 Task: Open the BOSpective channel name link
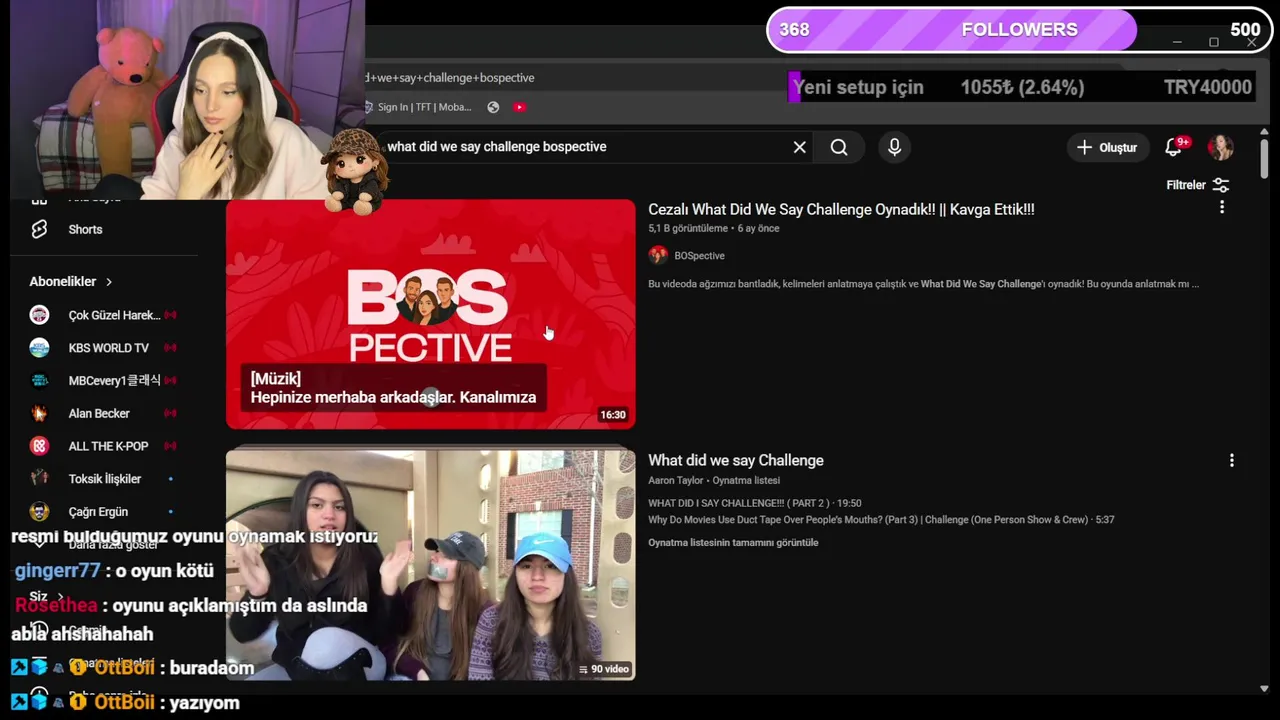(x=699, y=255)
